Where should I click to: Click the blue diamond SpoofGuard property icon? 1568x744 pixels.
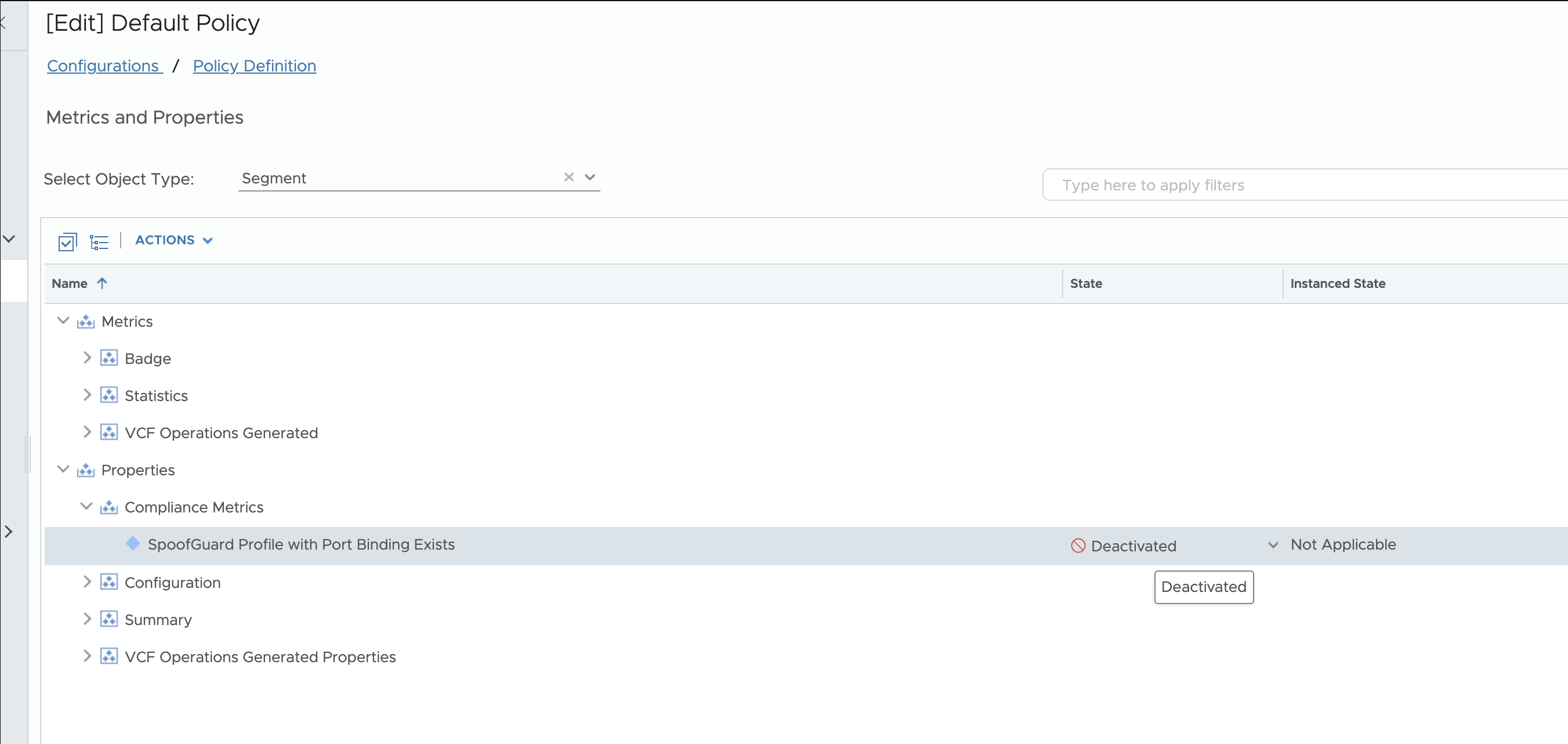coord(133,544)
